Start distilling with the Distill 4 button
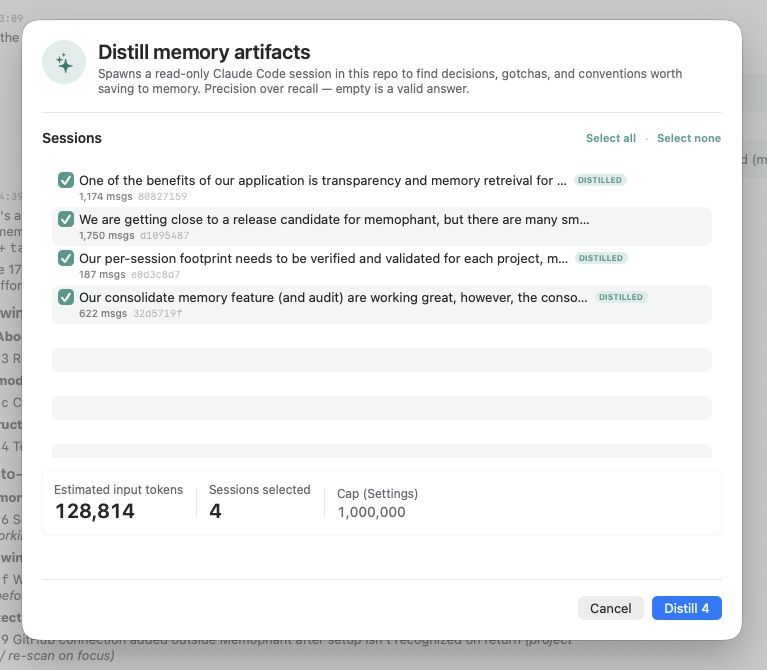Screen dimensions: 767x670 pos(686,608)
